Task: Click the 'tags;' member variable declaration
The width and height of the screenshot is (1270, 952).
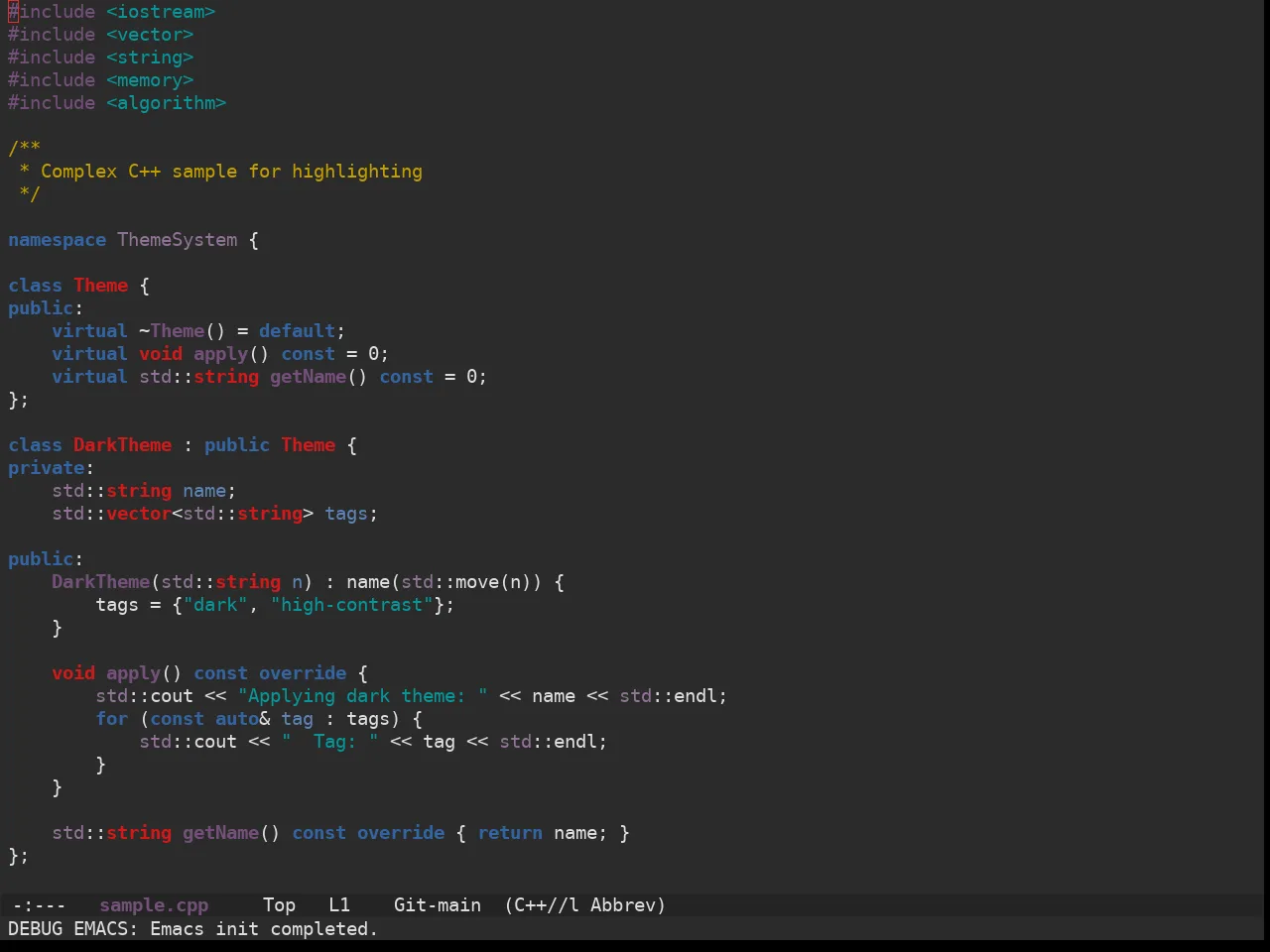Action: coord(351,514)
